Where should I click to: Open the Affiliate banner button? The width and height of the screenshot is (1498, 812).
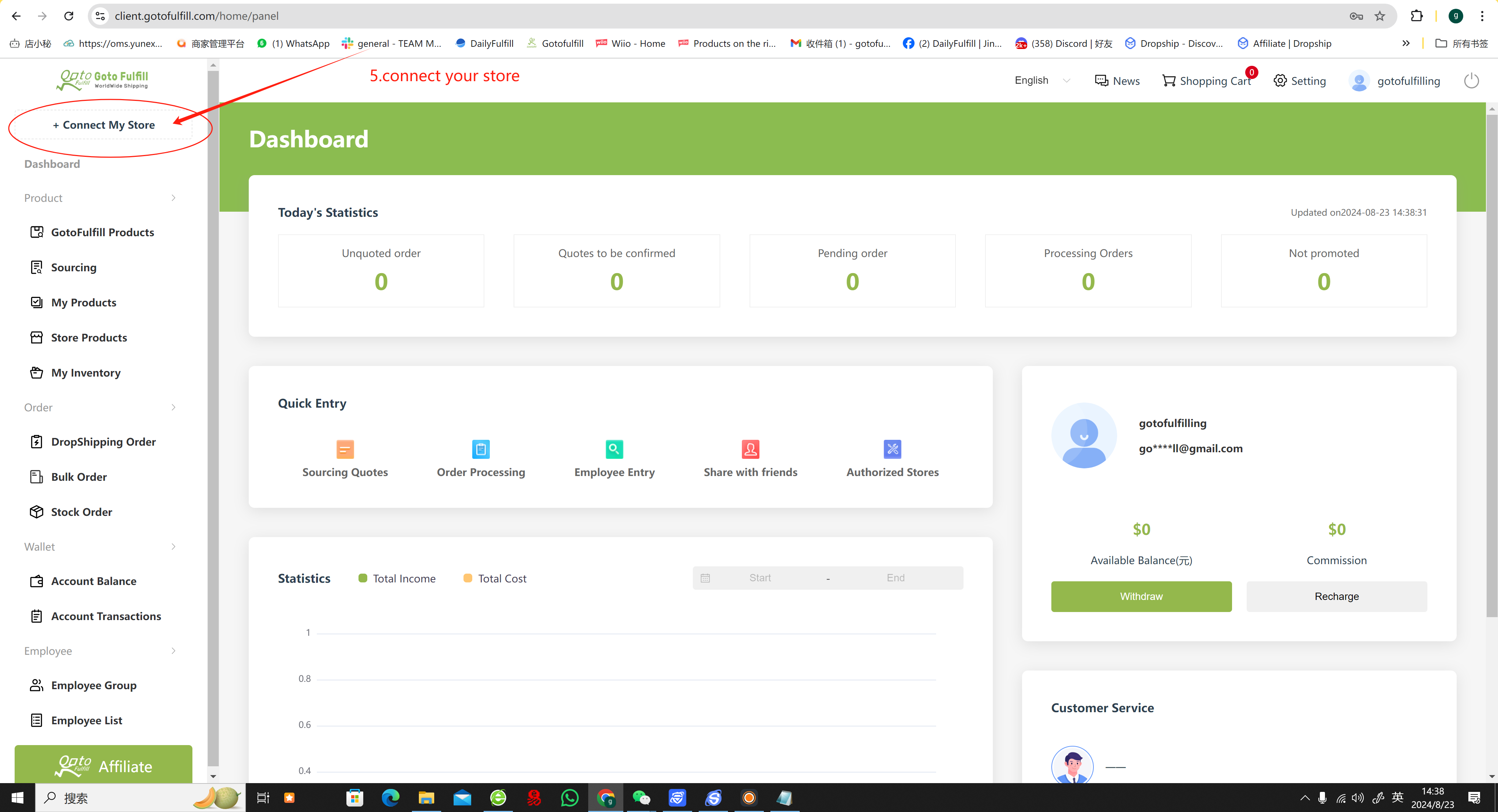104,764
